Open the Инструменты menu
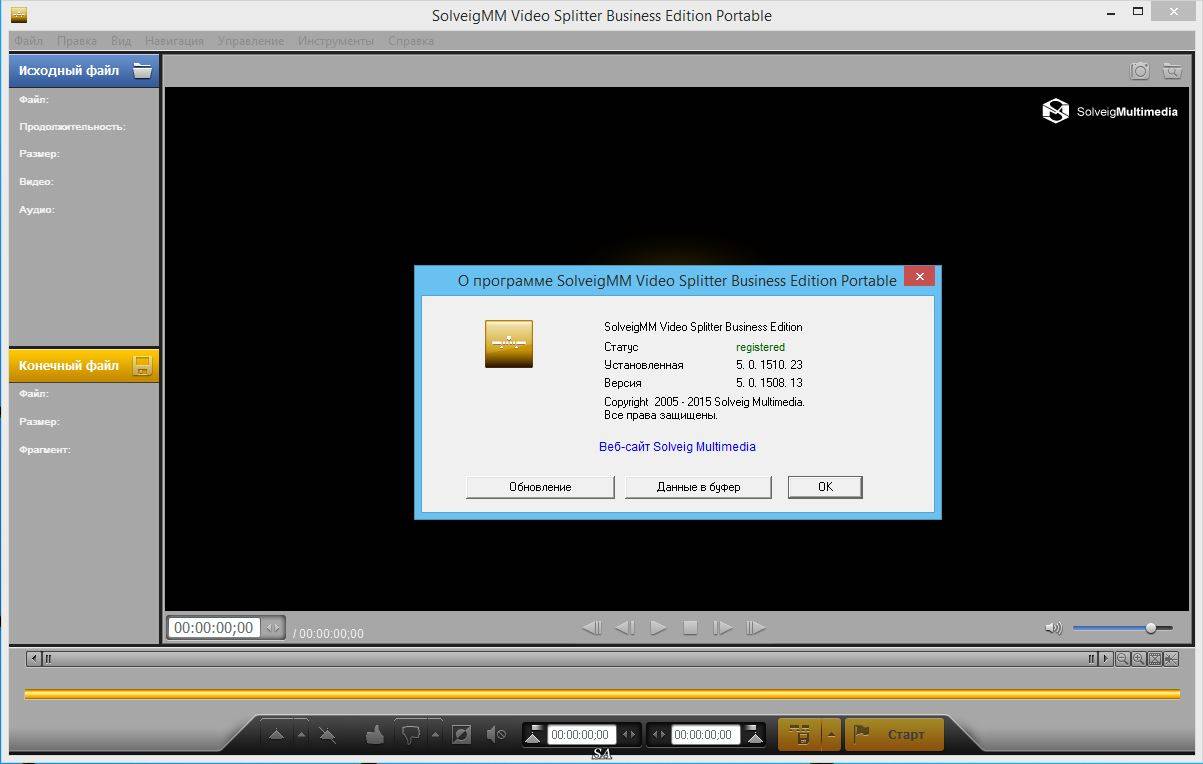Viewport: 1203px width, 764px height. [x=336, y=41]
